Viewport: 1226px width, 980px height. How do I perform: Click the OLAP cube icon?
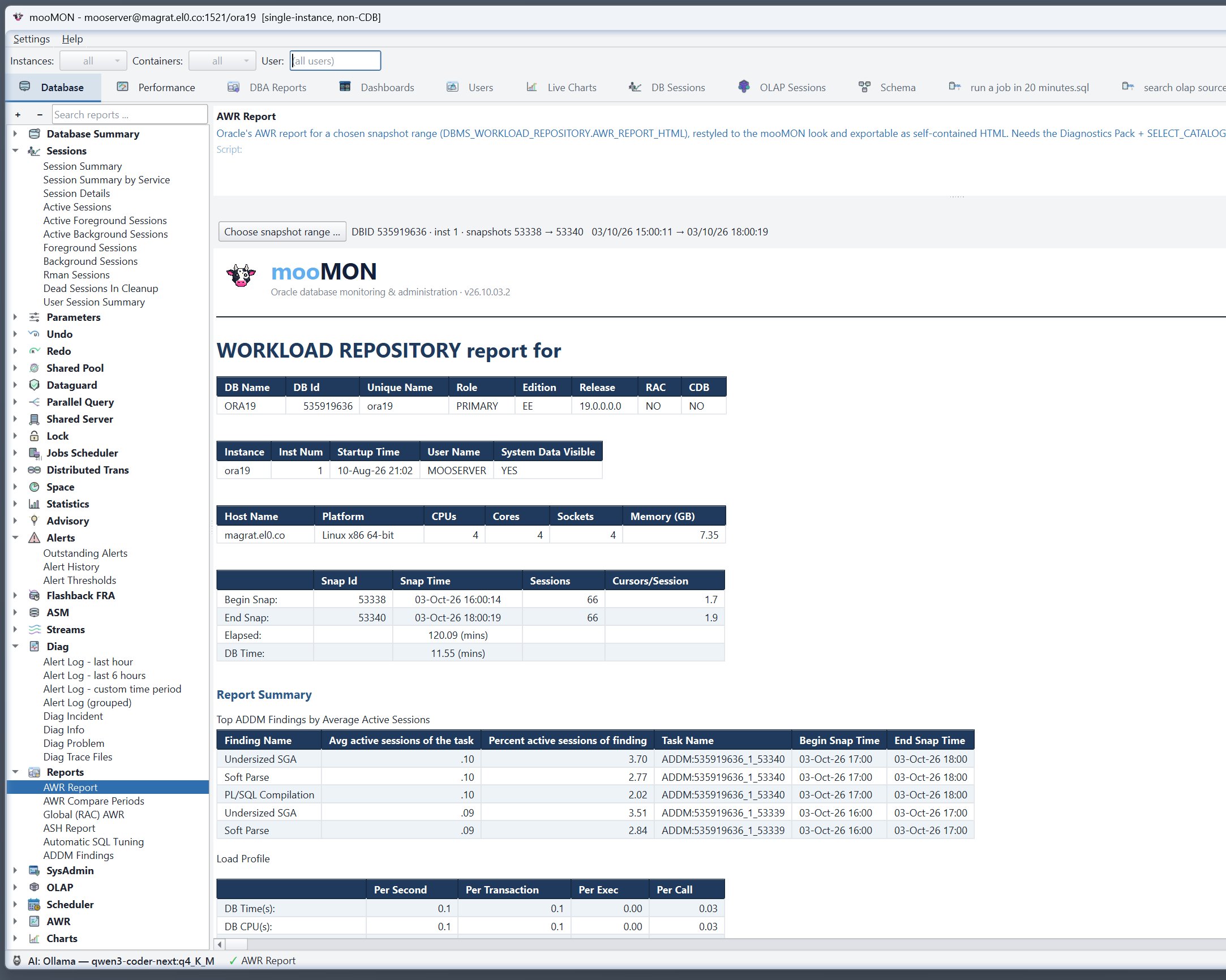point(34,888)
